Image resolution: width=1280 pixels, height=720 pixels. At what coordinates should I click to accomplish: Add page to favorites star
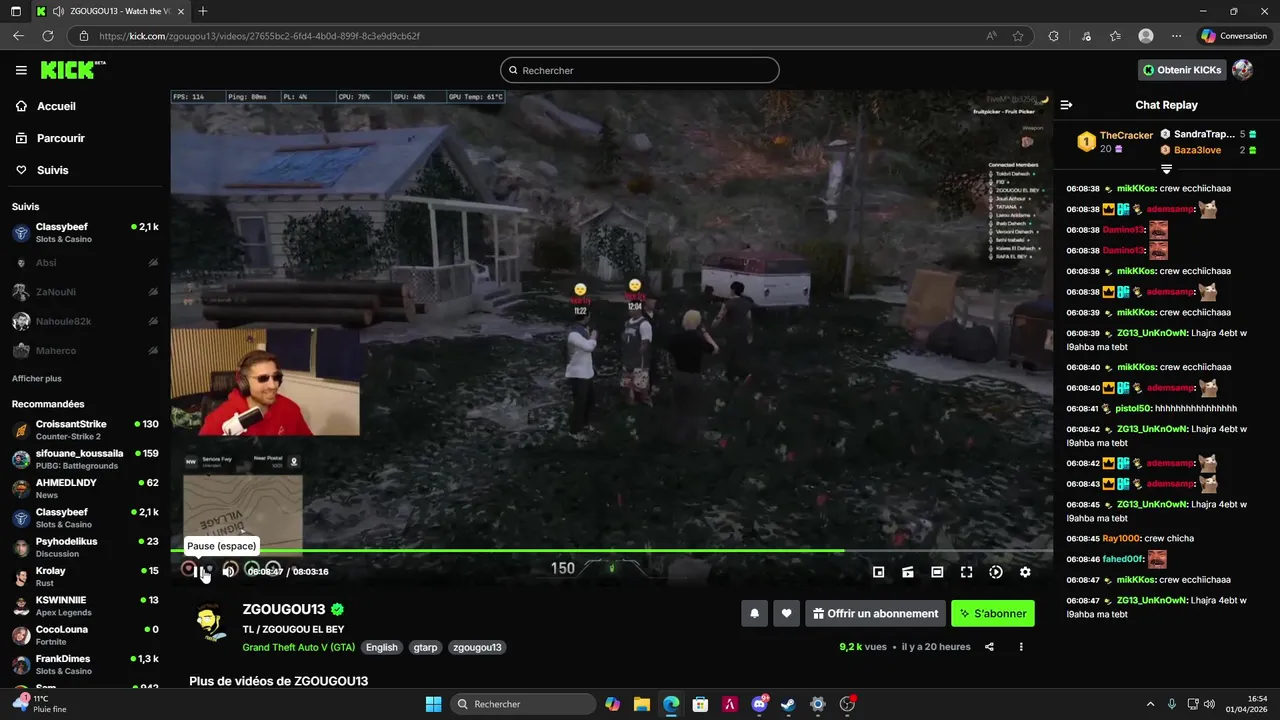point(1018,36)
